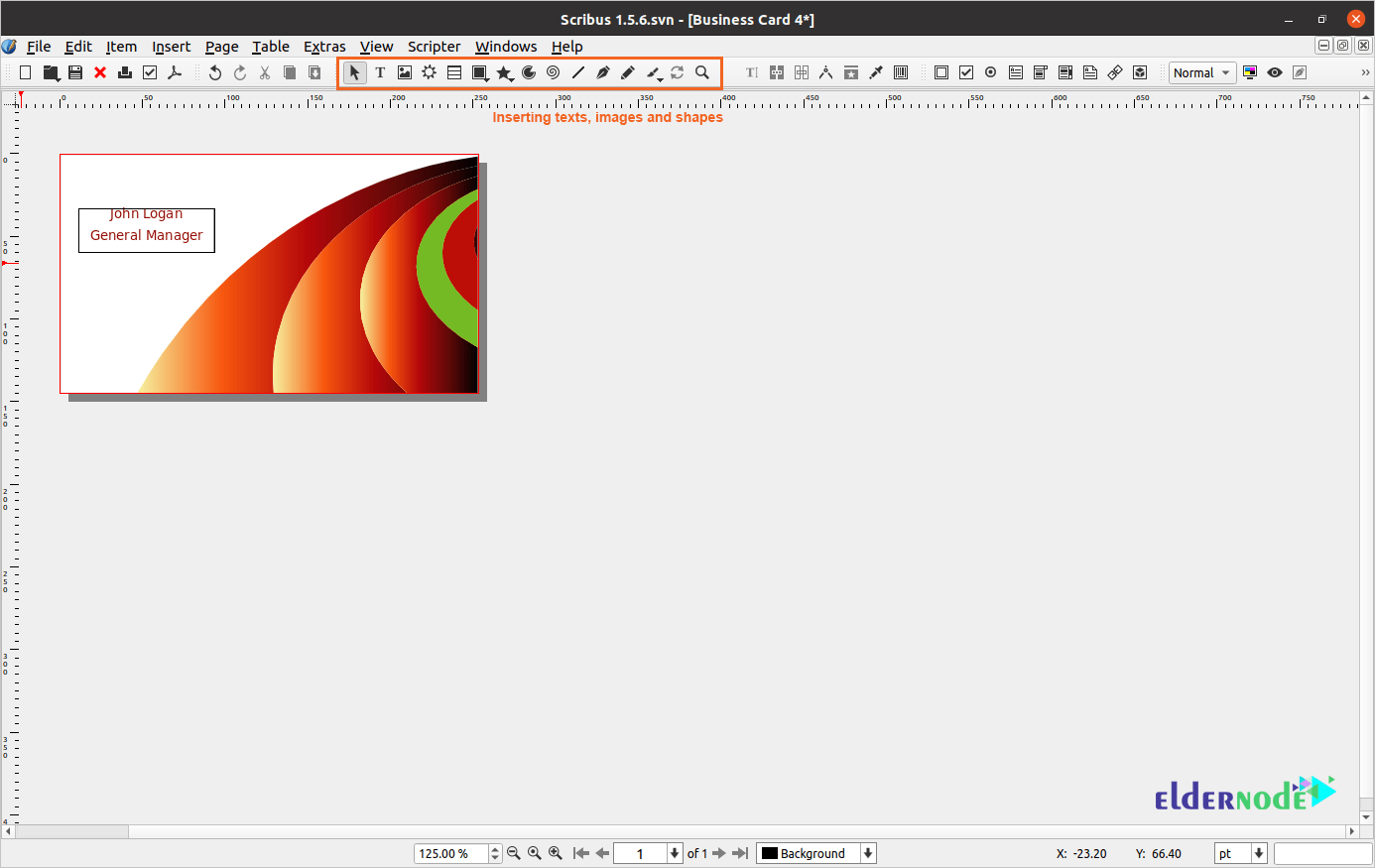Select the Insert Shape square tool
The image size is (1375, 868).
coord(480,72)
